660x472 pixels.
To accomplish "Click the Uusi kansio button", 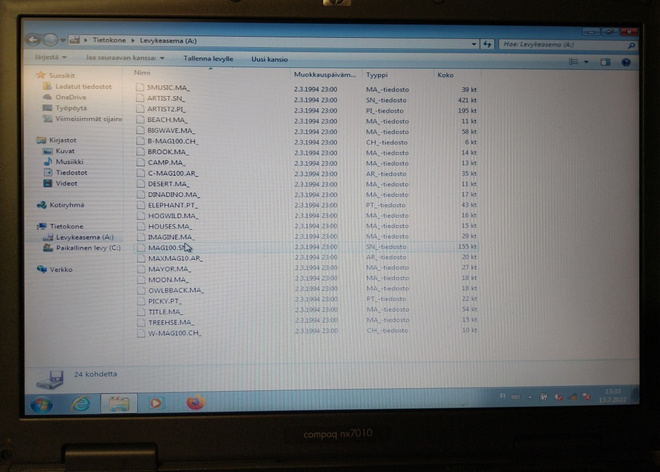I will tap(269, 59).
